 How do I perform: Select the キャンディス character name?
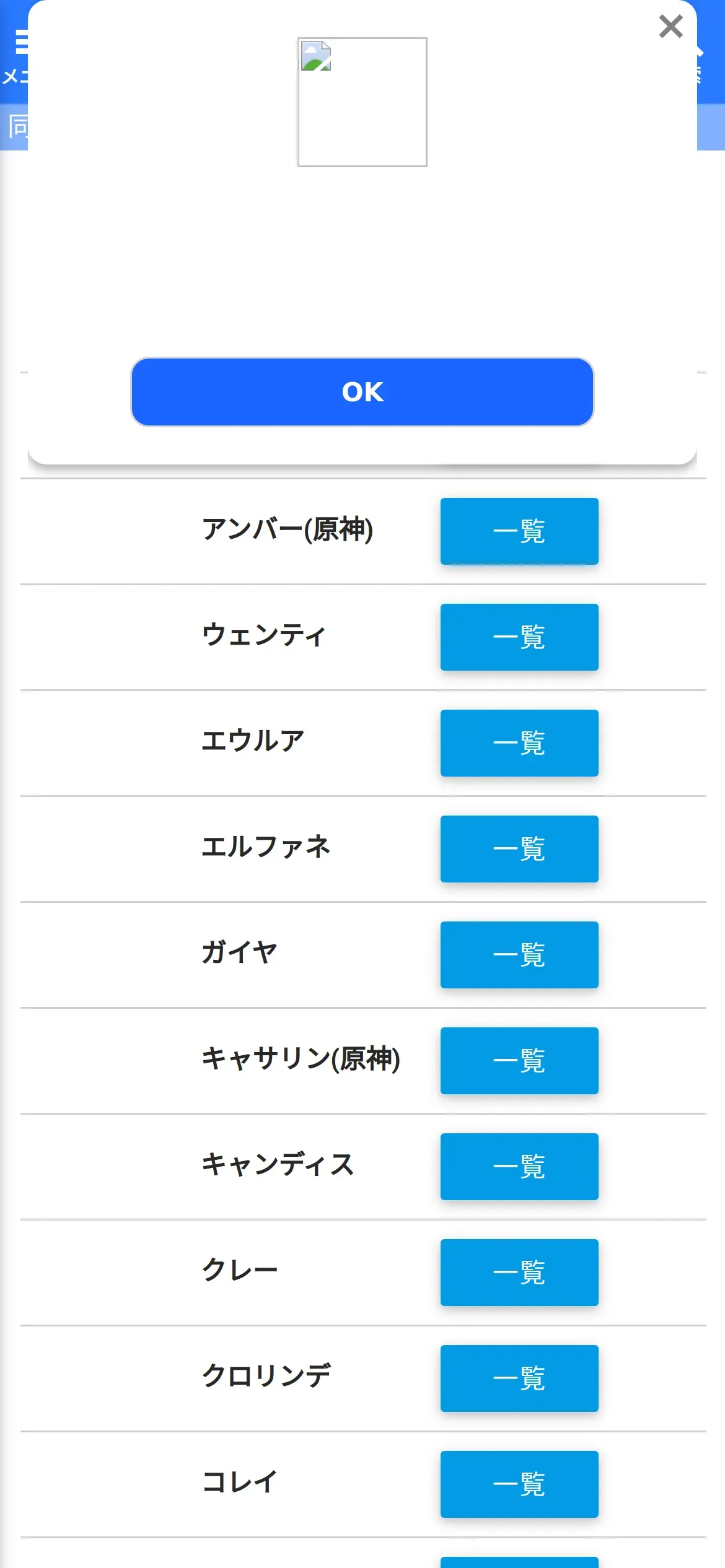click(278, 1165)
